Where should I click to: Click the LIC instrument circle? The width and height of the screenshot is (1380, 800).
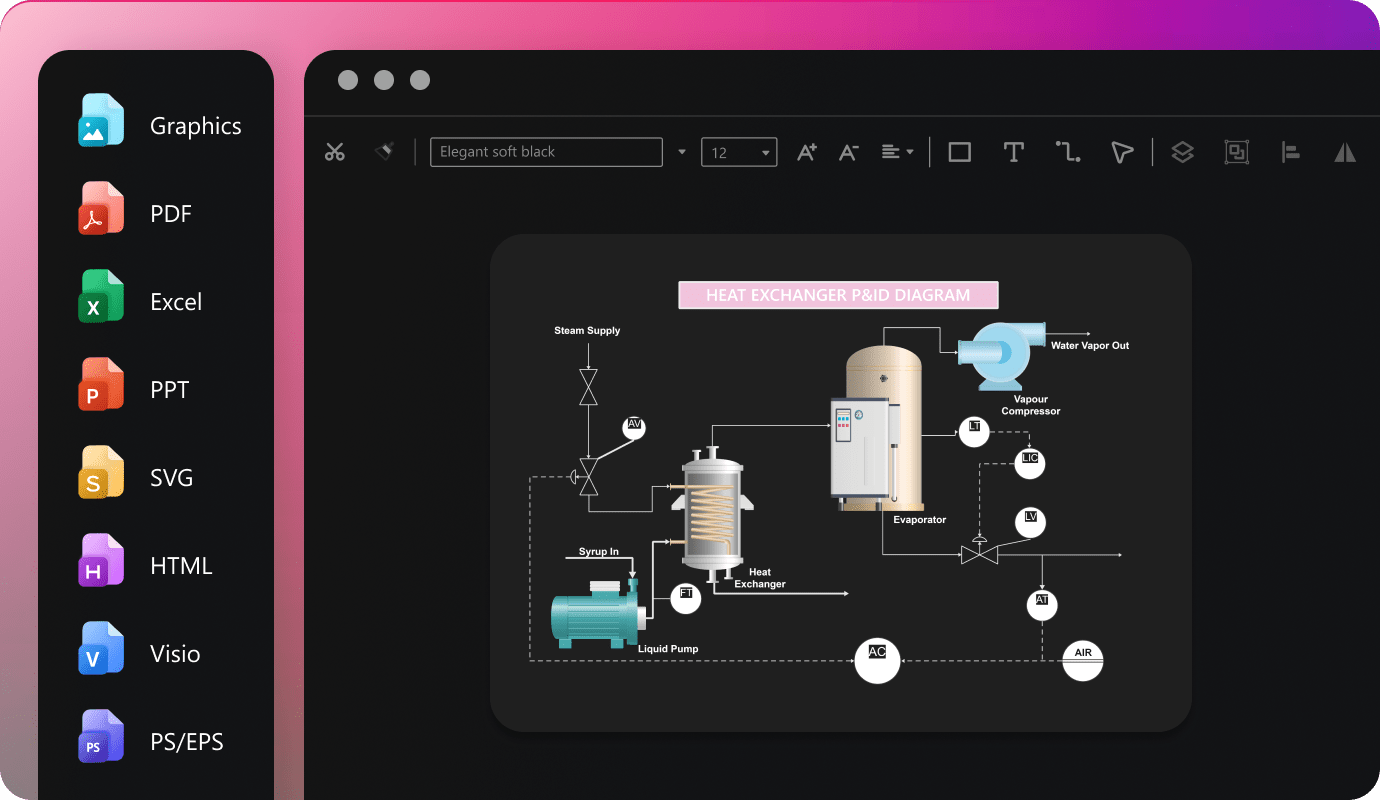click(1029, 462)
